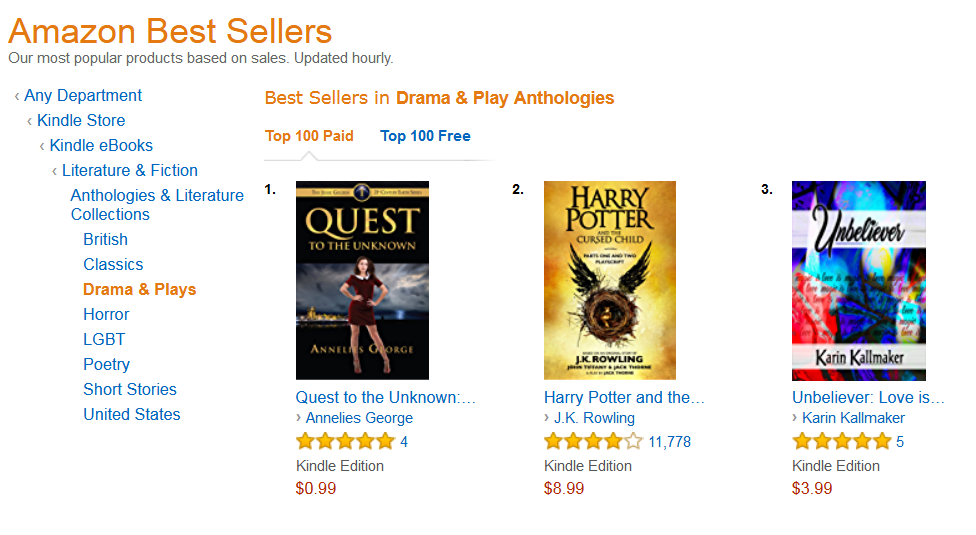Go back to Any Department
976x535 pixels.
tap(83, 96)
